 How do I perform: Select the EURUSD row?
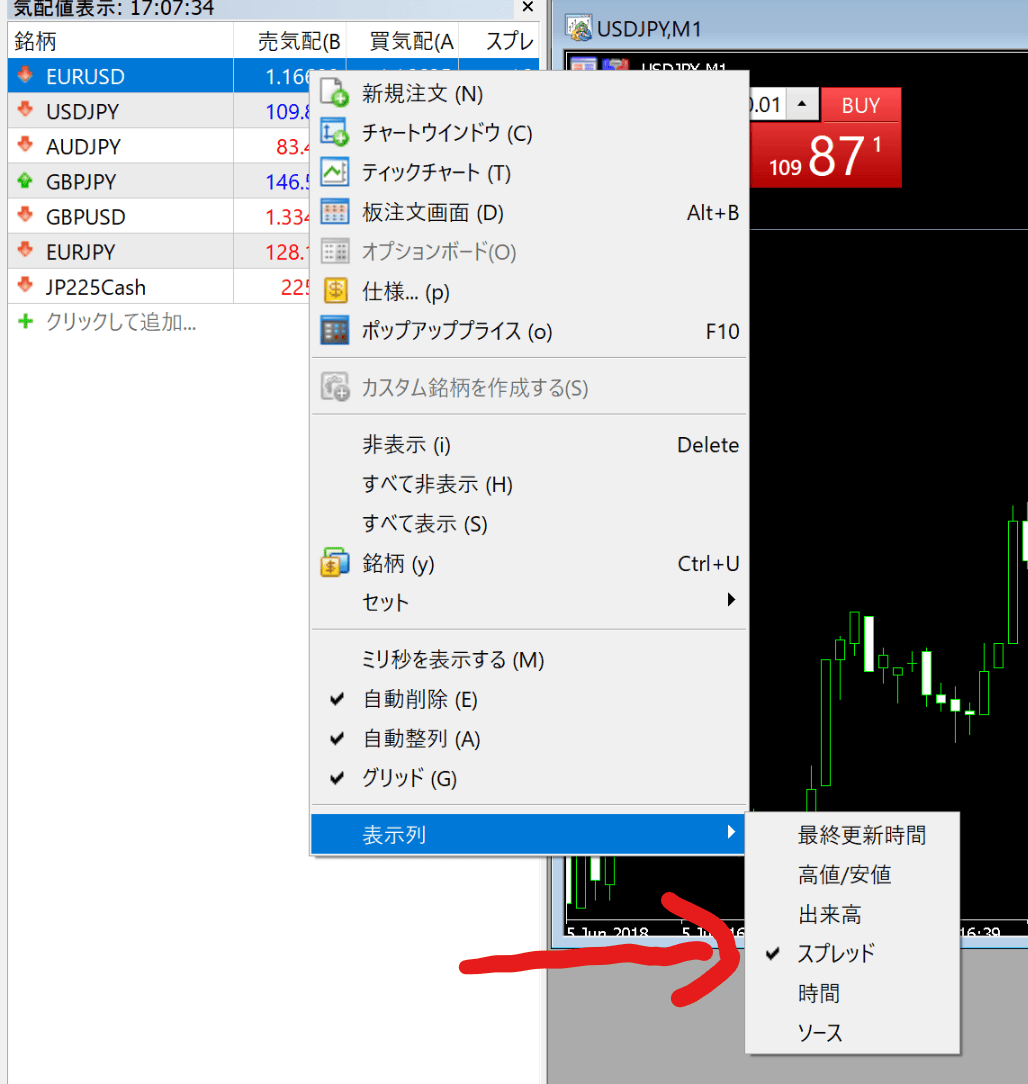159,75
